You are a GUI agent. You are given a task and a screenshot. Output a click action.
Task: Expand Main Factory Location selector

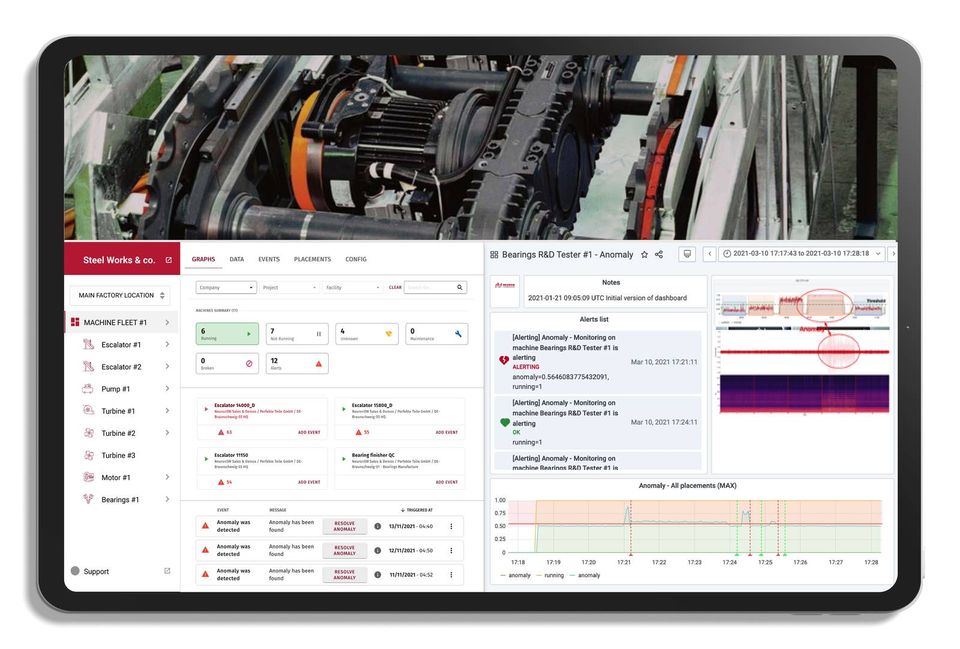(x=120, y=295)
